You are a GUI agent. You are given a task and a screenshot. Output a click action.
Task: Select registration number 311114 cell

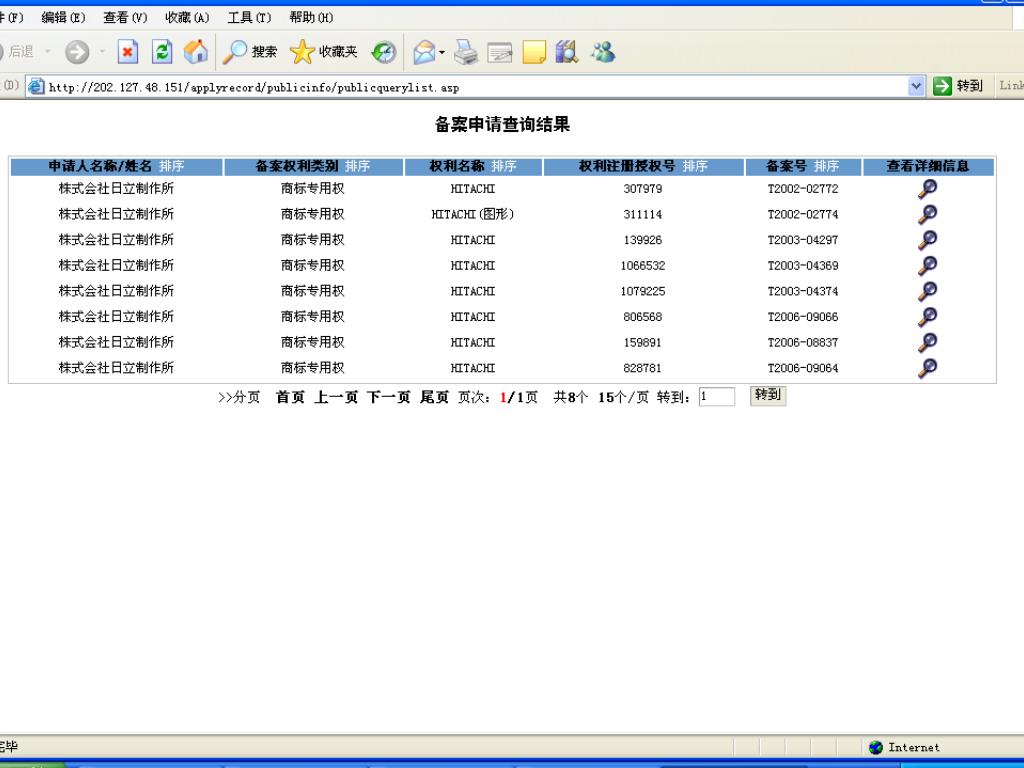[x=643, y=214]
